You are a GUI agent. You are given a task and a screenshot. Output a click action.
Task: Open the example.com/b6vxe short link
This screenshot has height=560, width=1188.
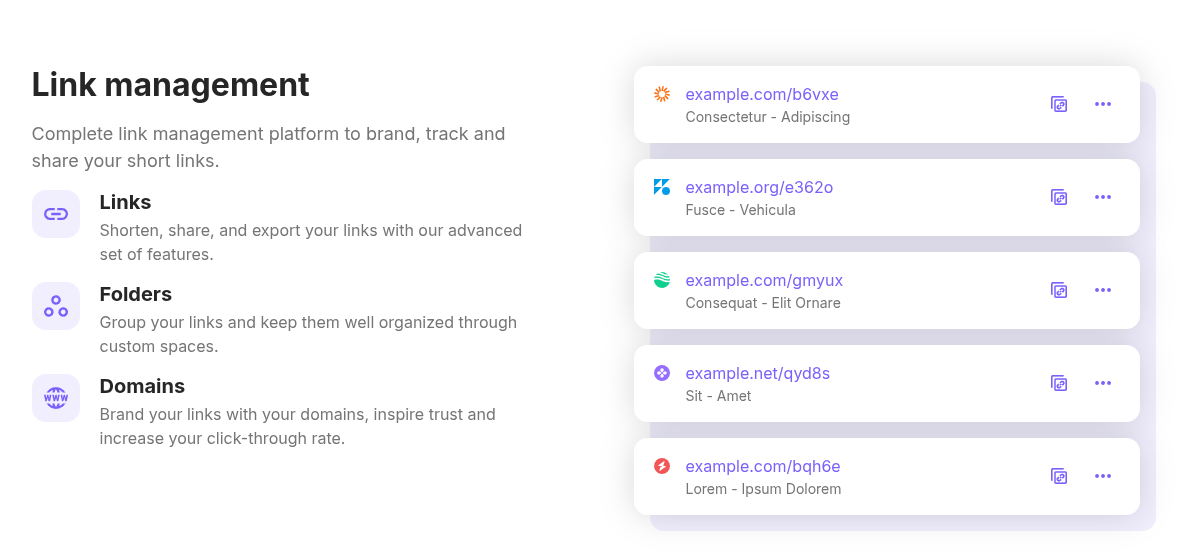click(762, 95)
